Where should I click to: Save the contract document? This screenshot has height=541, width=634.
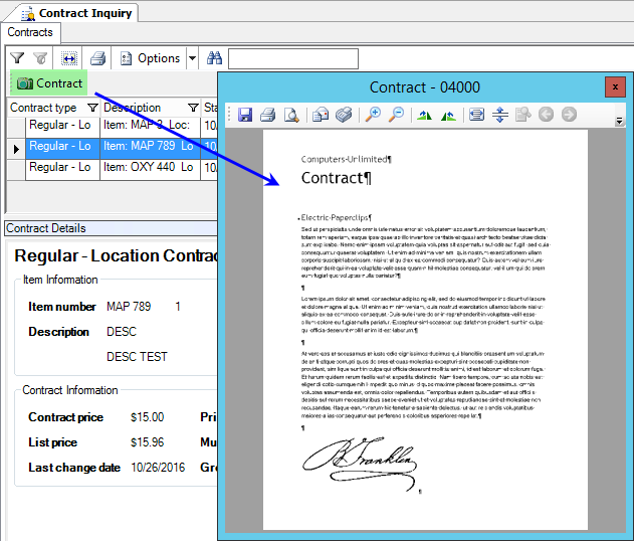pyautogui.click(x=245, y=115)
